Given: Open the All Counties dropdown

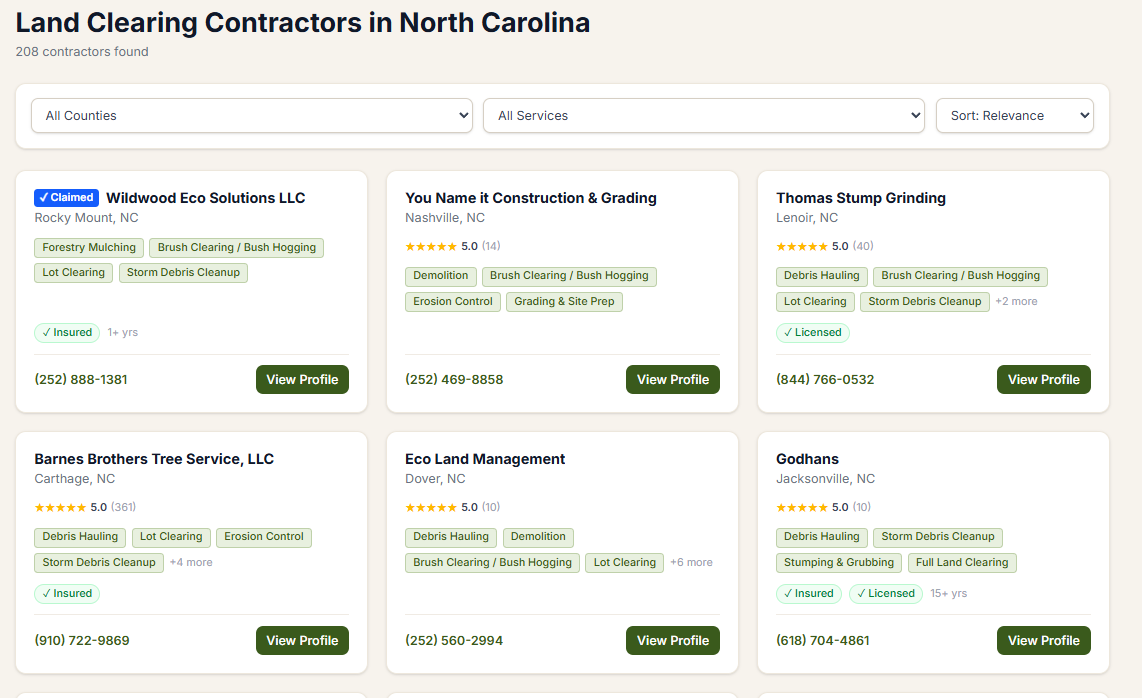Looking at the screenshot, I should click(251, 115).
